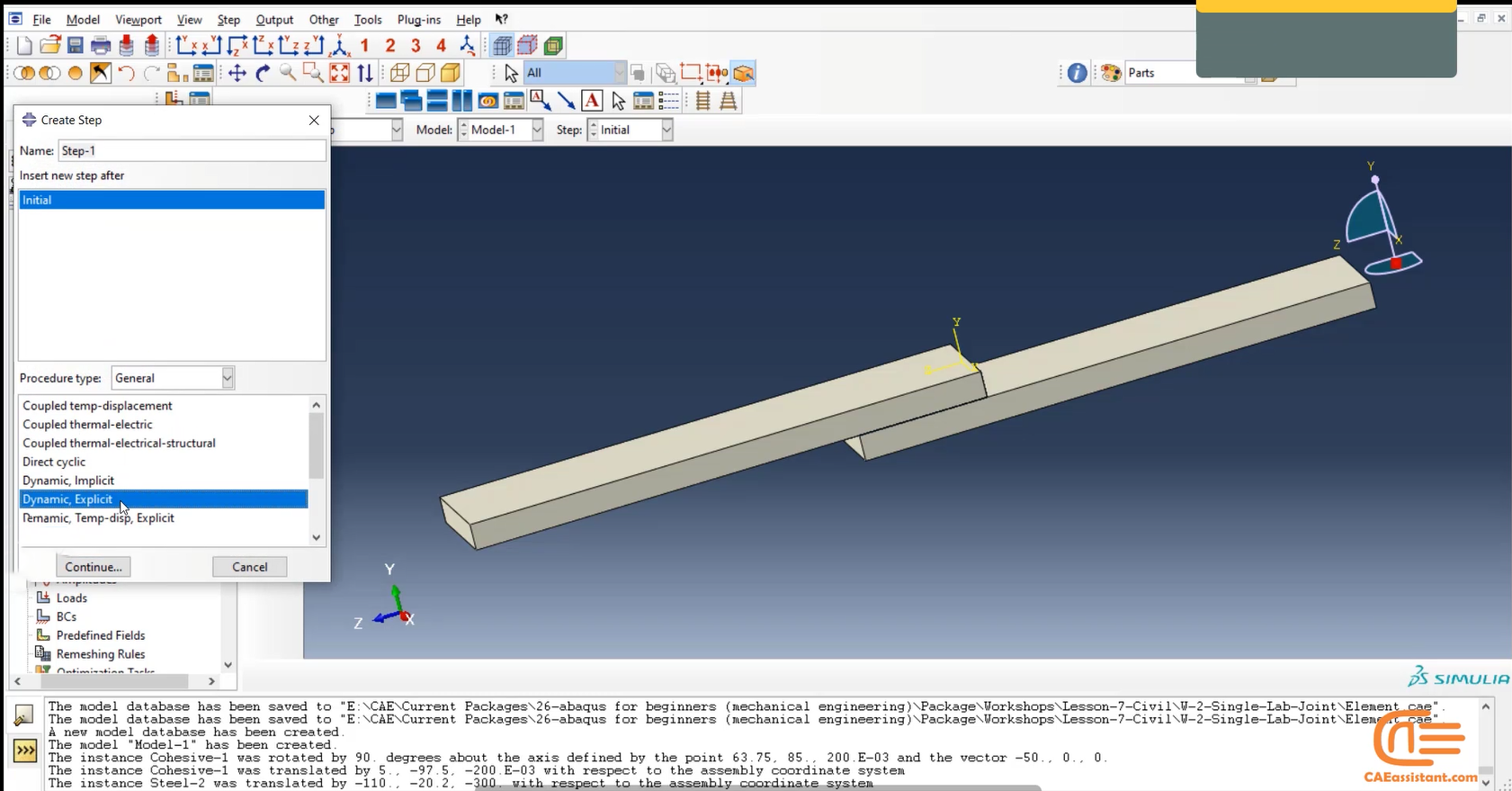Open the selection filter All dropdown

575,73
